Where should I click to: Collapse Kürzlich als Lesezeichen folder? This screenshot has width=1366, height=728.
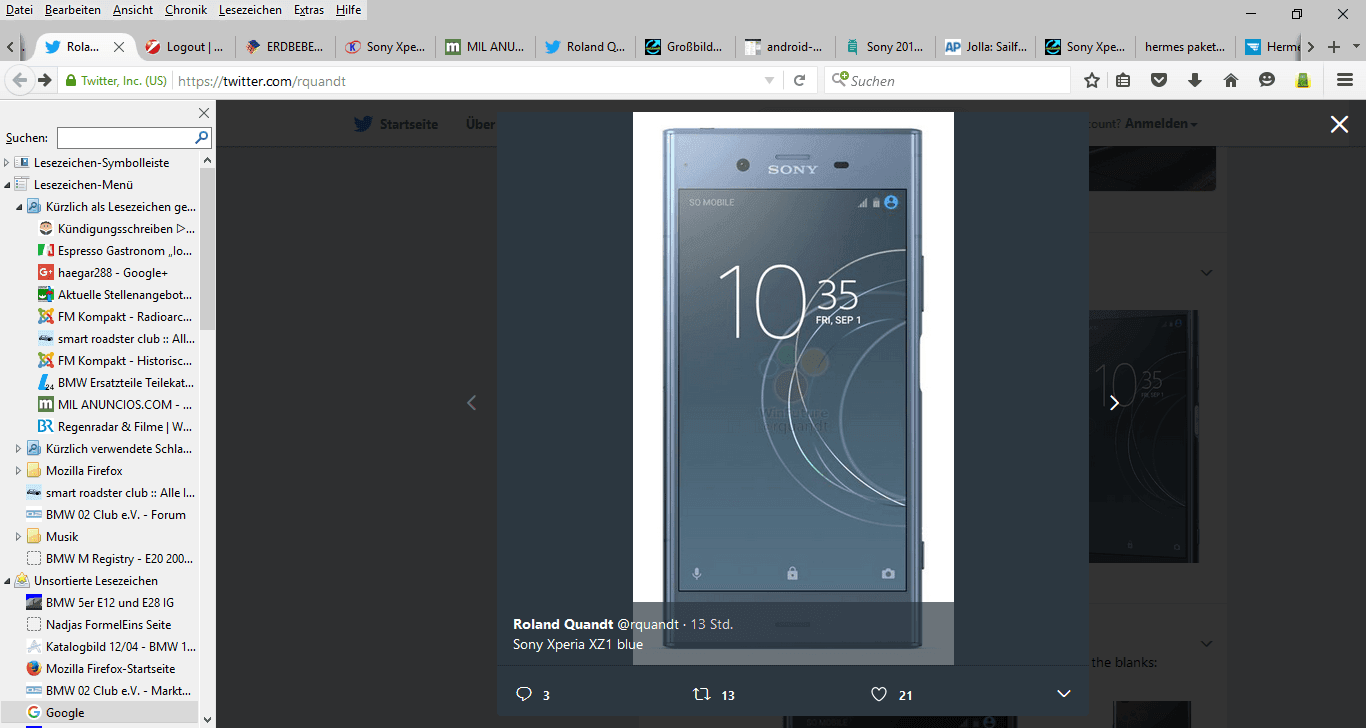point(19,207)
